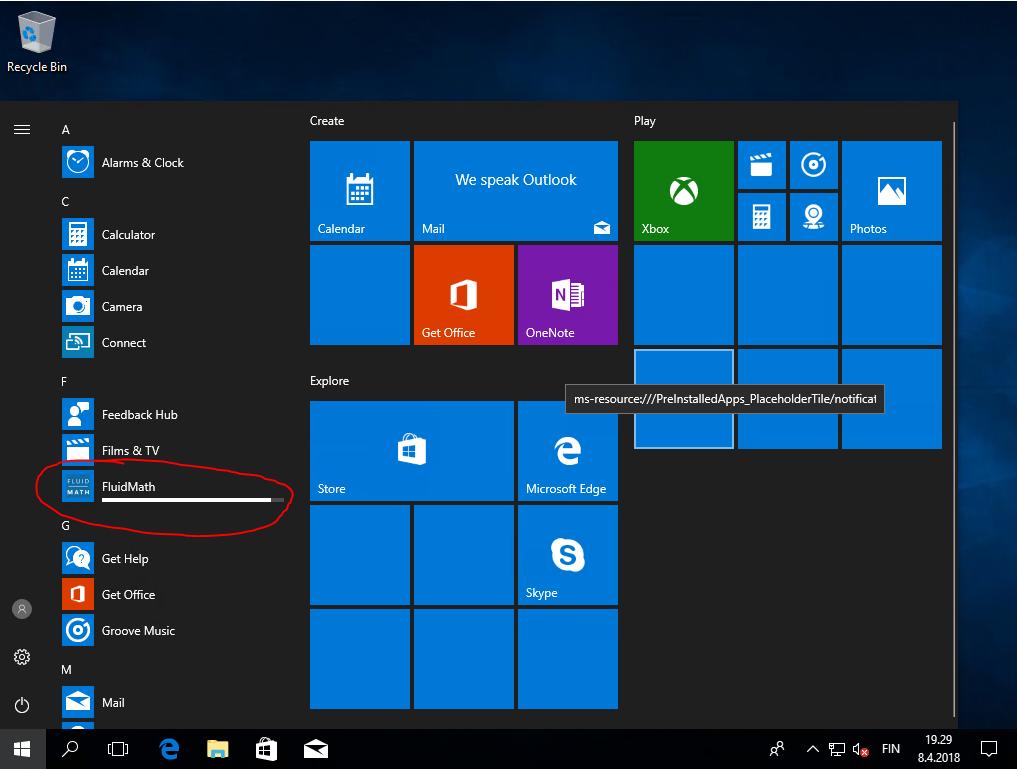1017x769 pixels.
Task: Open Calendar in the app list
Action: [172, 270]
